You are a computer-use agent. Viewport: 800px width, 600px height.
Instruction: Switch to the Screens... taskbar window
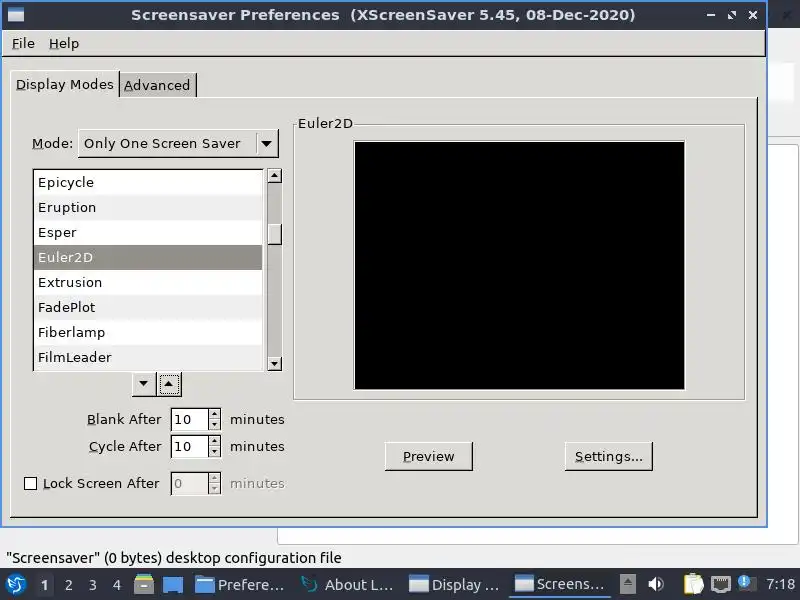[x=560, y=584]
